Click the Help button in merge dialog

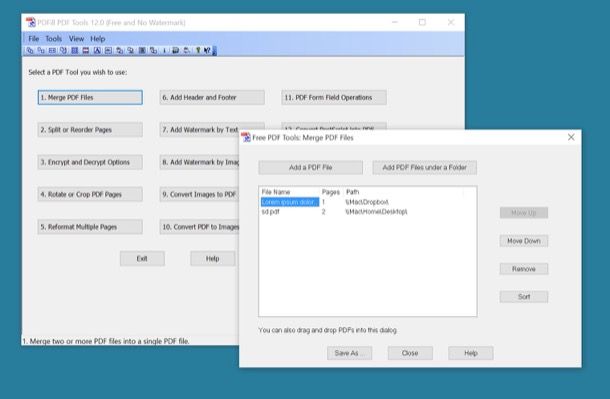tap(471, 353)
